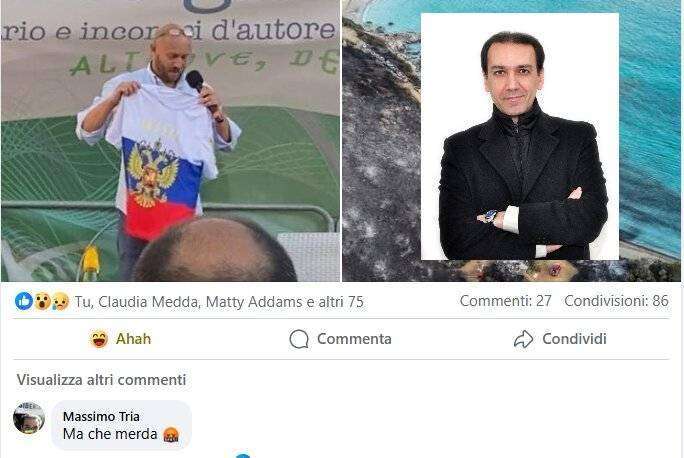Show the list of 27 comments
This screenshot has height=458, width=684.
[506, 301]
